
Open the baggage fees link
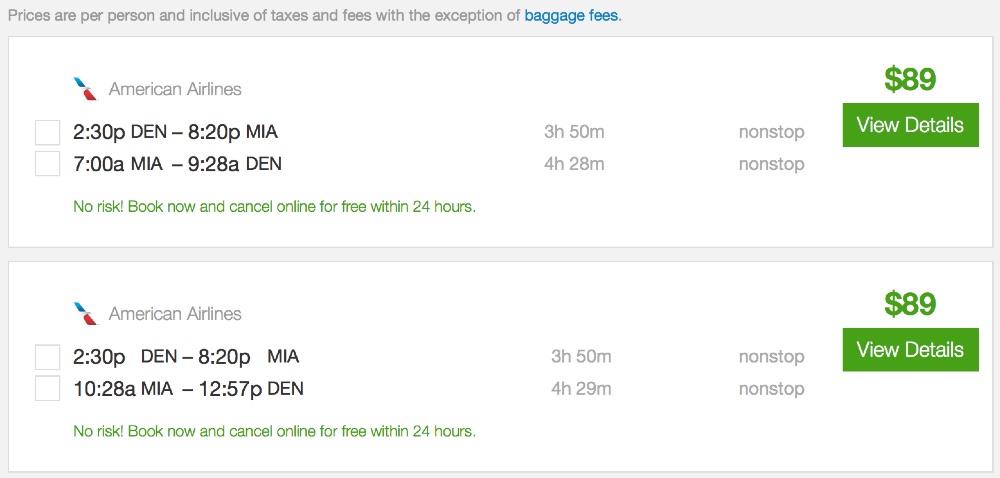click(x=571, y=17)
